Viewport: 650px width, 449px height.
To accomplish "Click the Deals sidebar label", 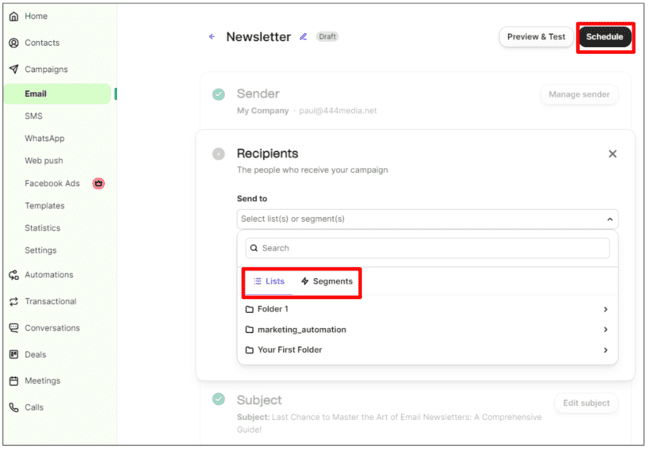I will (35, 354).
